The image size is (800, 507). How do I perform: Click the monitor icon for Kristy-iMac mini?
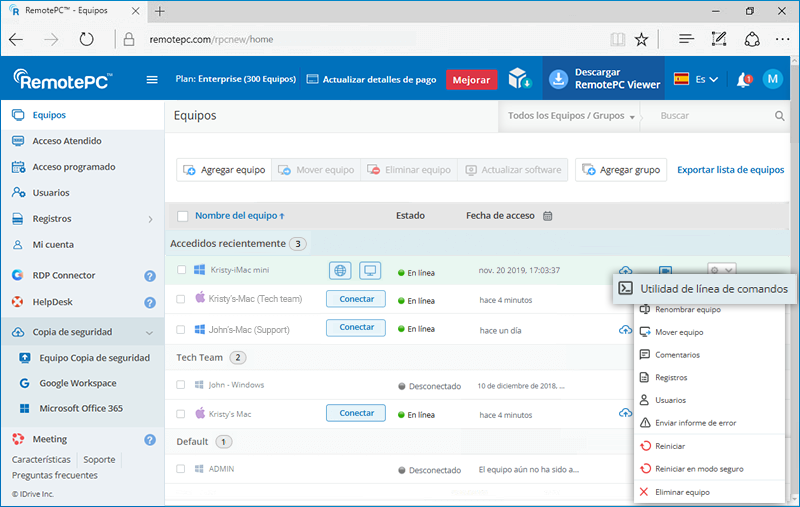click(371, 270)
